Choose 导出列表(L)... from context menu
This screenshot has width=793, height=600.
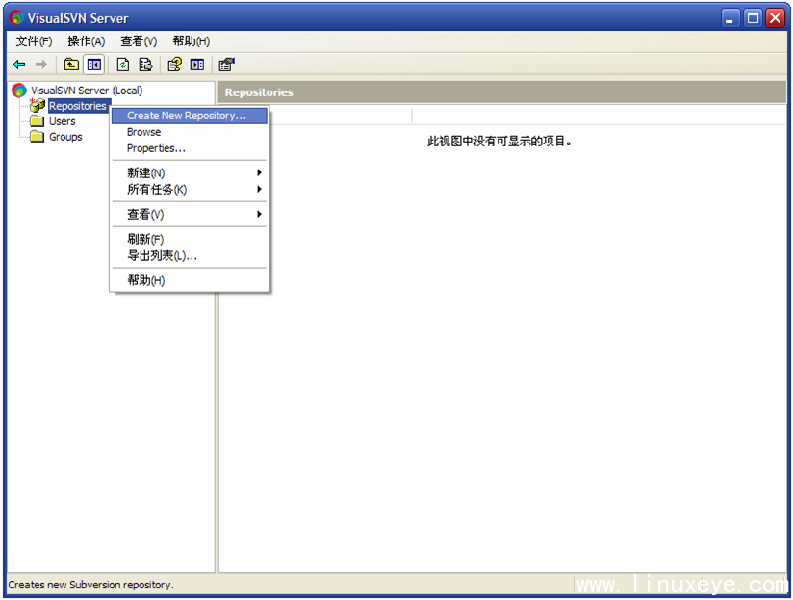click(x=190, y=255)
